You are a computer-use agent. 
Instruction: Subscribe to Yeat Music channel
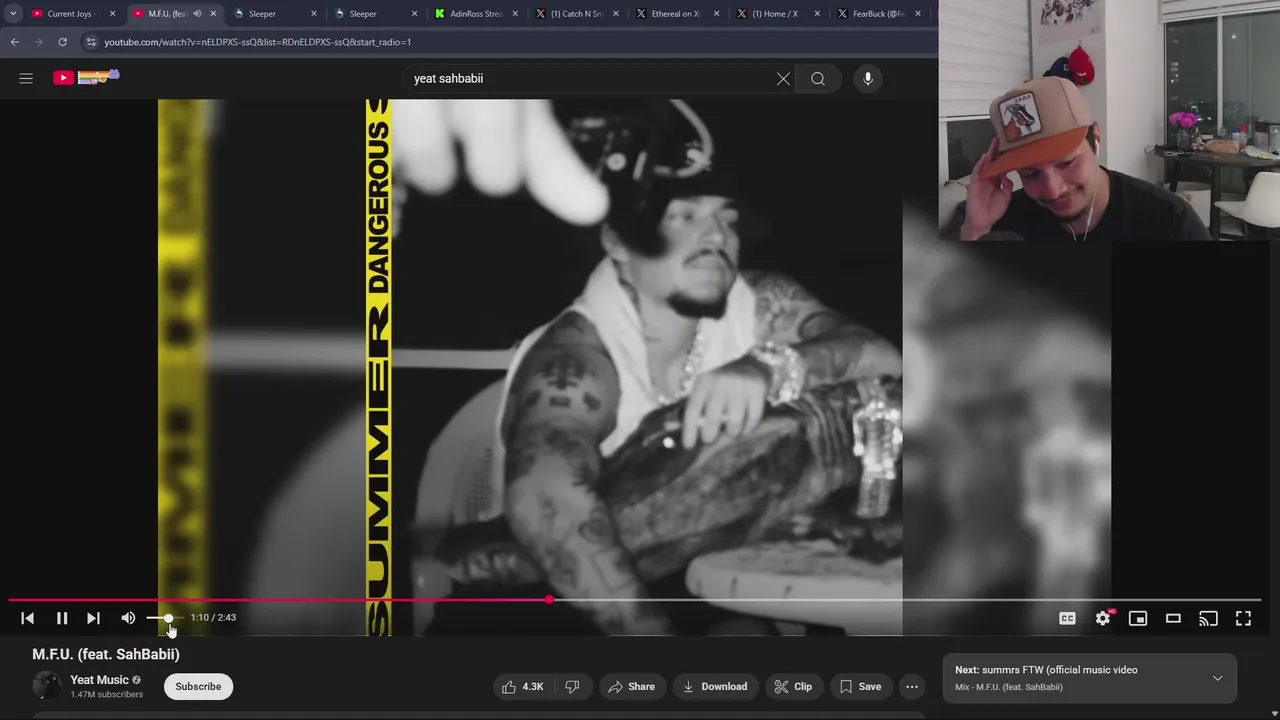point(198,687)
